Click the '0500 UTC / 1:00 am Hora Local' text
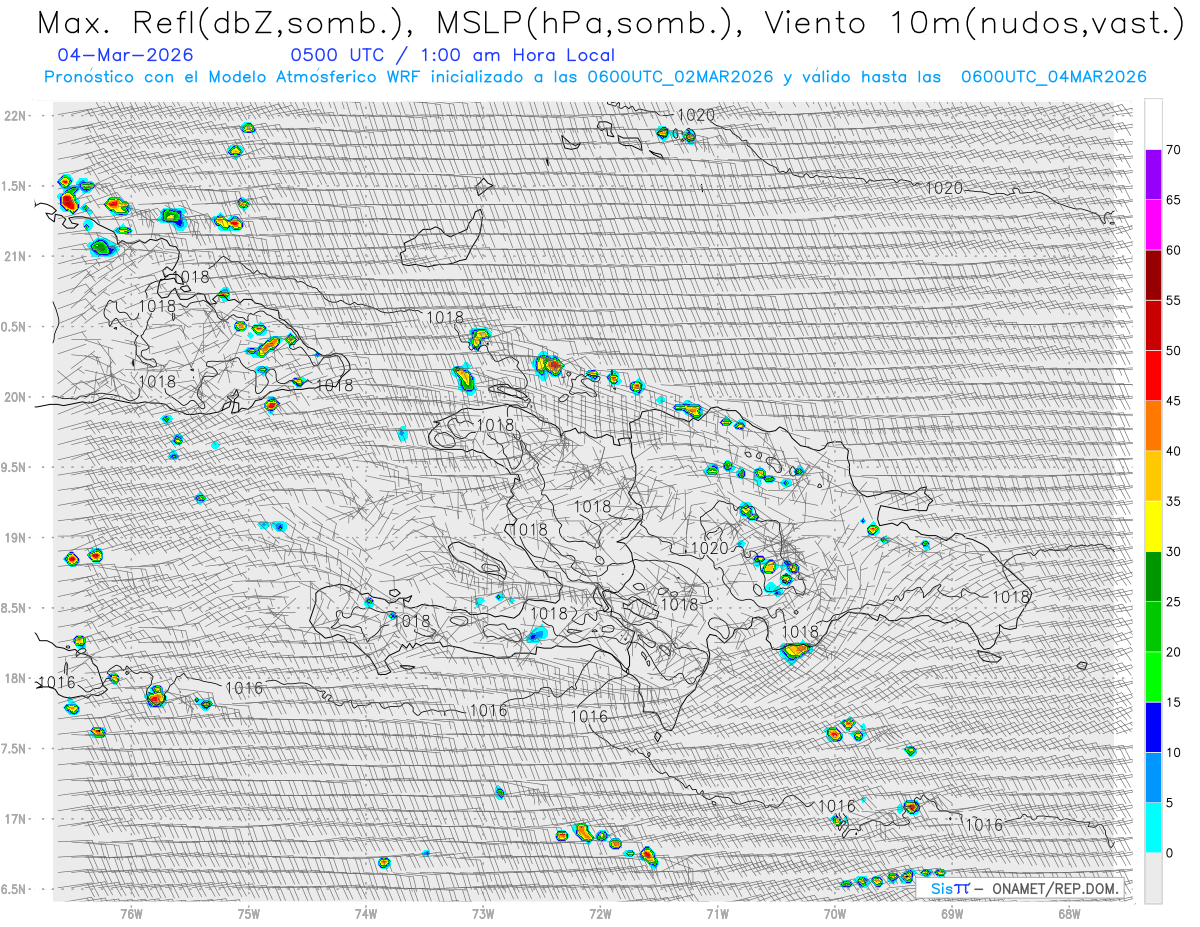 tap(452, 55)
